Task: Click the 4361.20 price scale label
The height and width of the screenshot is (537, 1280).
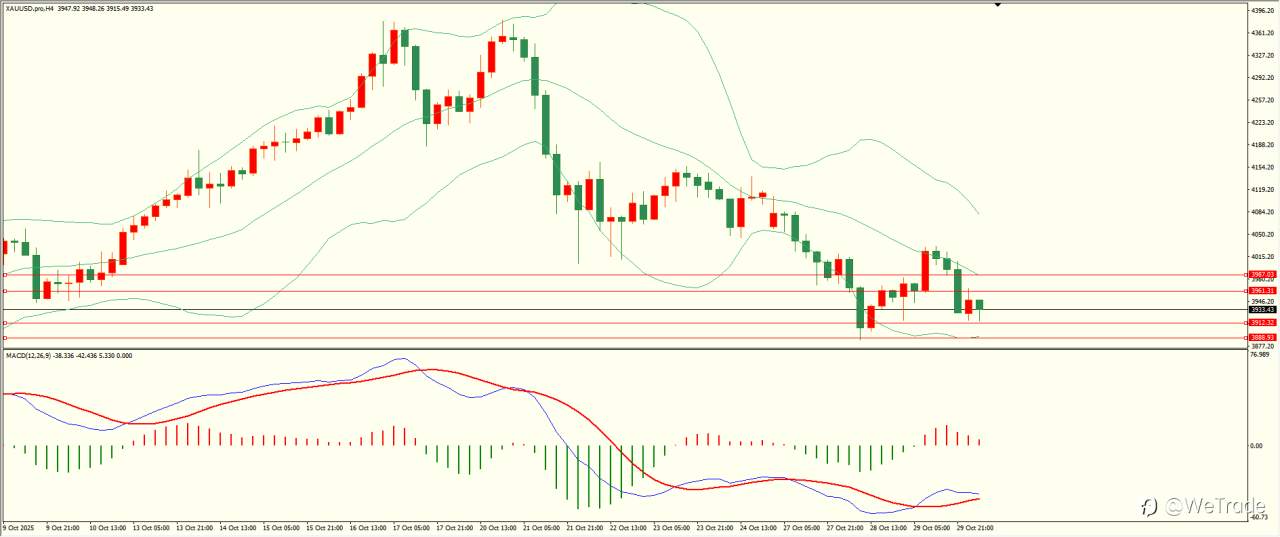Action: point(1261,33)
